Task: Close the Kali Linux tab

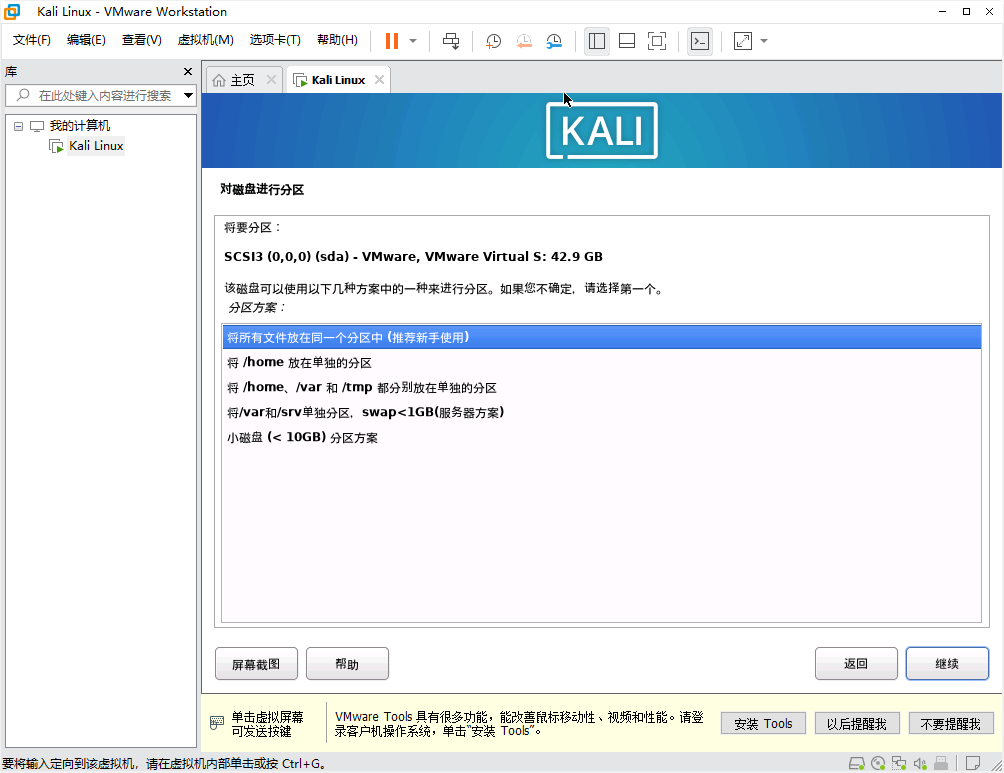Action: [380, 79]
